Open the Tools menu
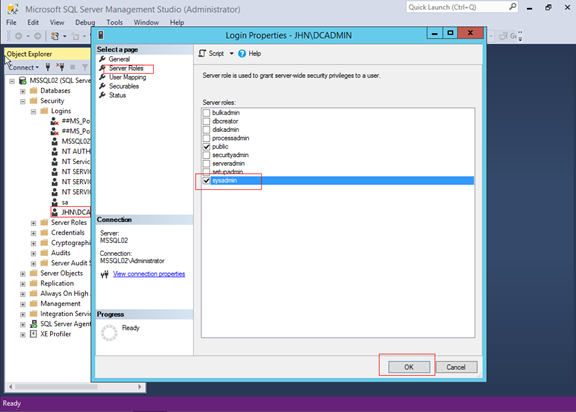The image size is (576, 412). (x=115, y=22)
